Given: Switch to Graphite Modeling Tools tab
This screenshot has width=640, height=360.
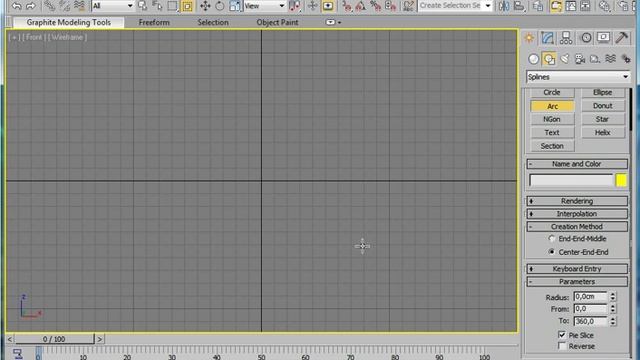Looking at the screenshot, I should click(x=69, y=22).
